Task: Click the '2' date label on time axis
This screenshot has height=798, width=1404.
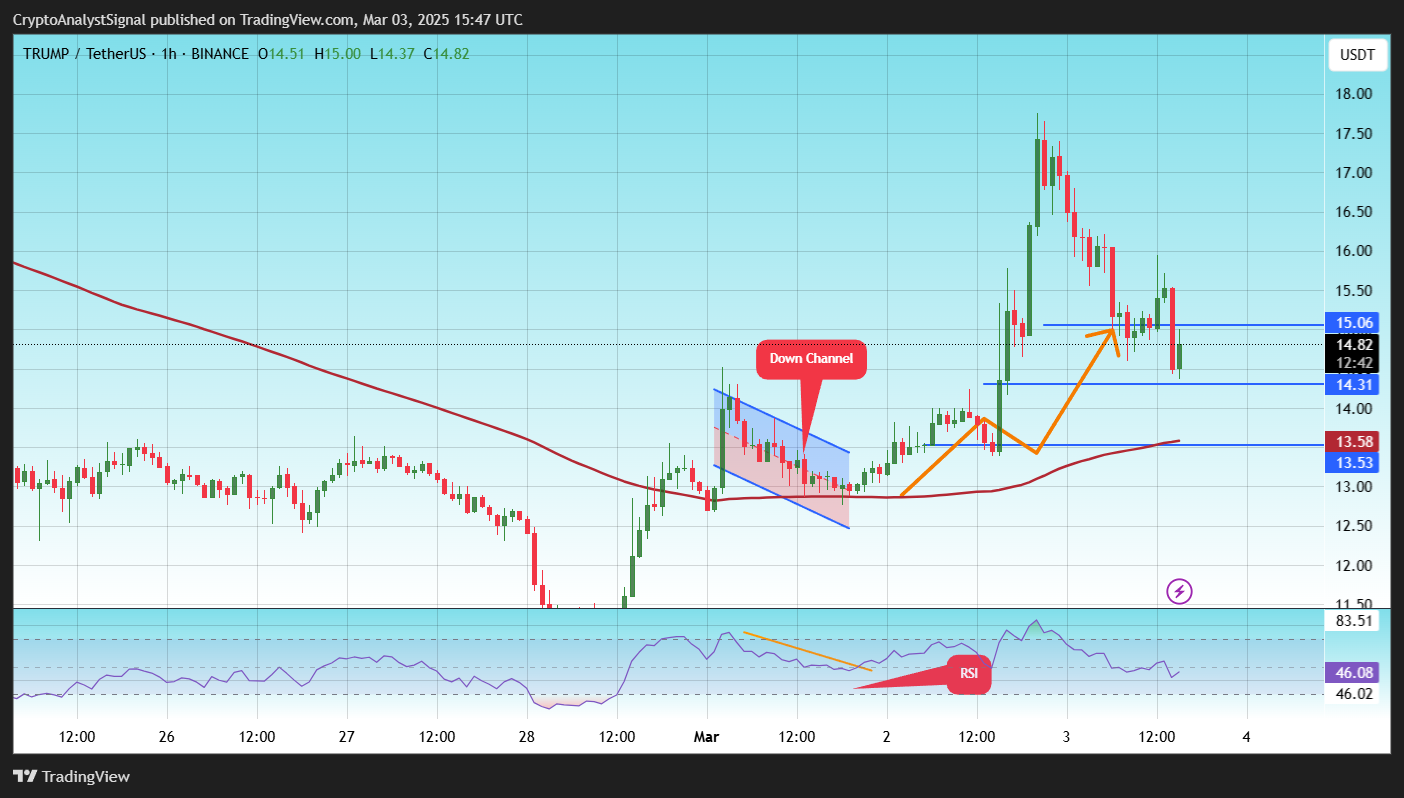Action: point(886,737)
